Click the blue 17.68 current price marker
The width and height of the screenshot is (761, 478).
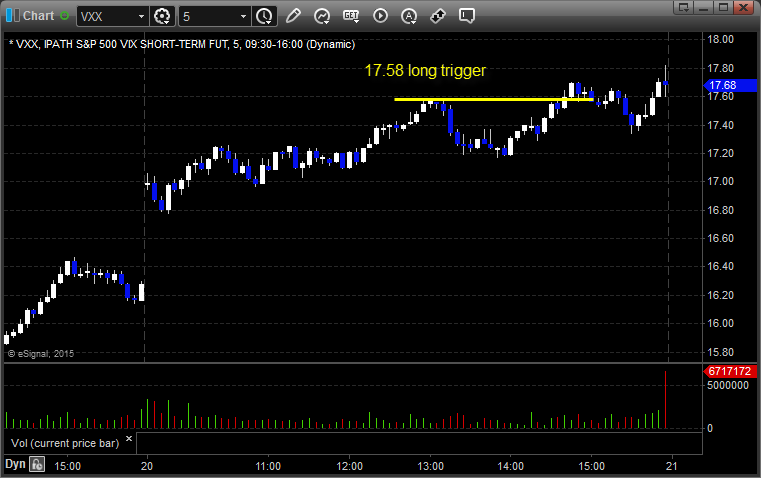[x=730, y=85]
